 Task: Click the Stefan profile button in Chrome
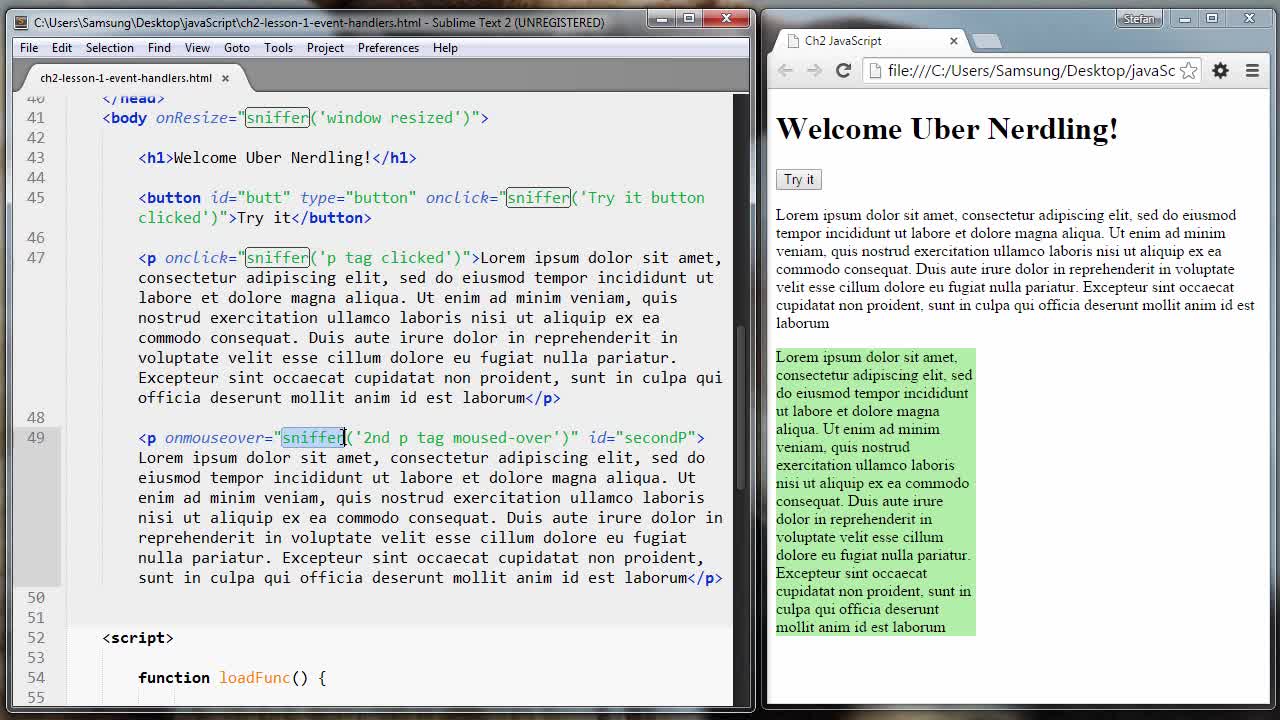[x=1138, y=18]
